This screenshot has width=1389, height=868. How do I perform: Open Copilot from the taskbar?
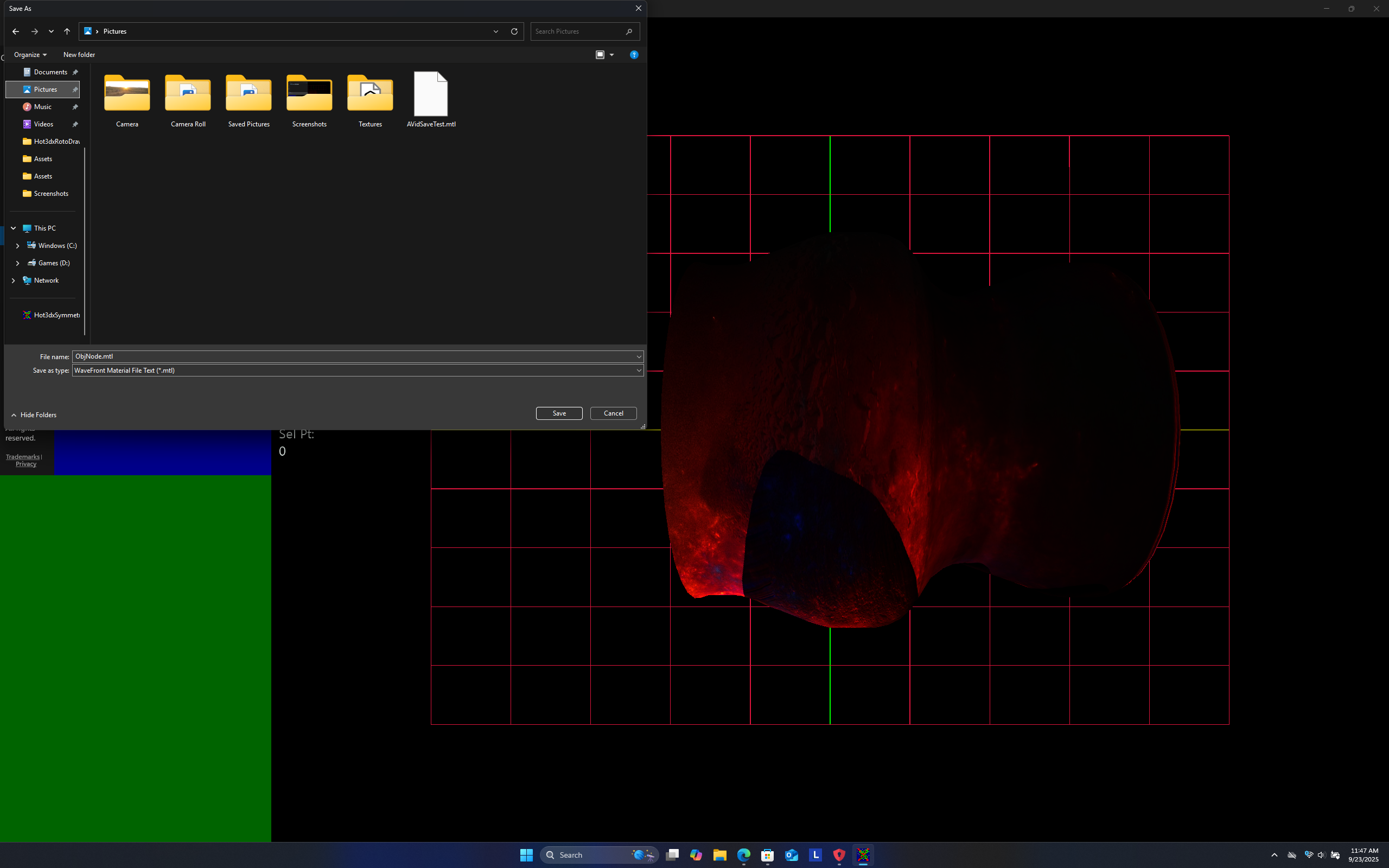point(696,855)
